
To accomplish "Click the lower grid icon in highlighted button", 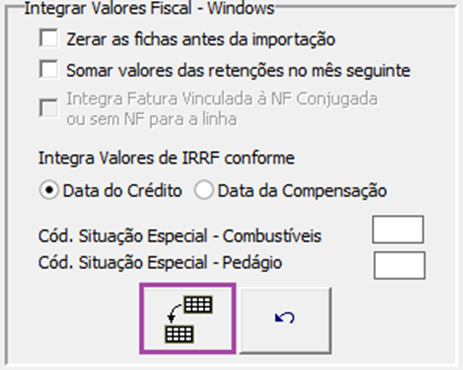I will 179,334.
